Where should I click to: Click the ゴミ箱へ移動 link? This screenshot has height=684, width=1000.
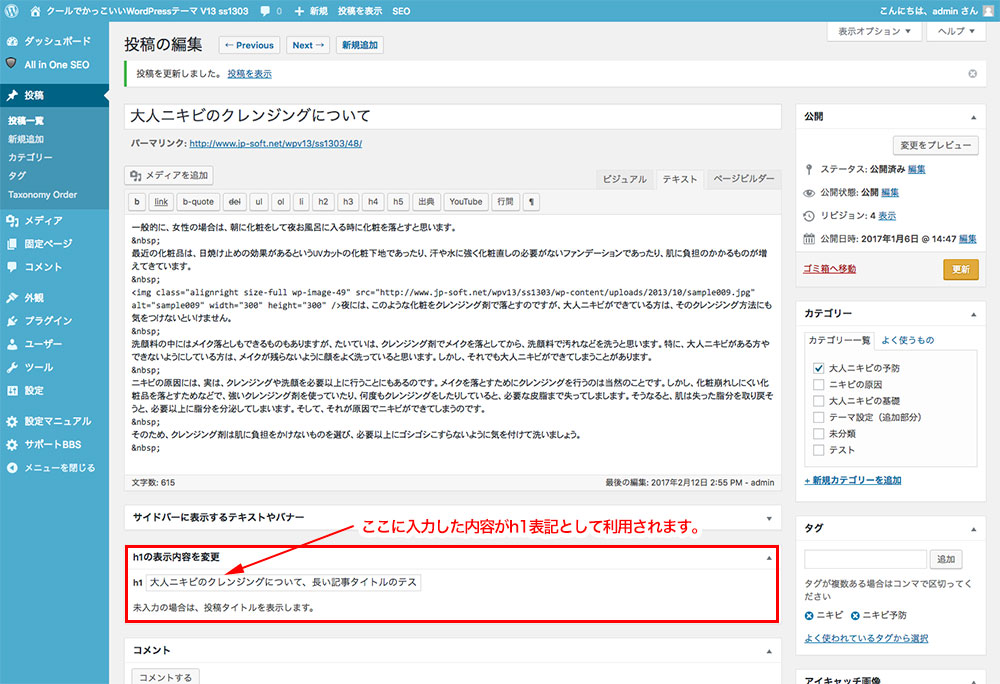(x=829, y=269)
